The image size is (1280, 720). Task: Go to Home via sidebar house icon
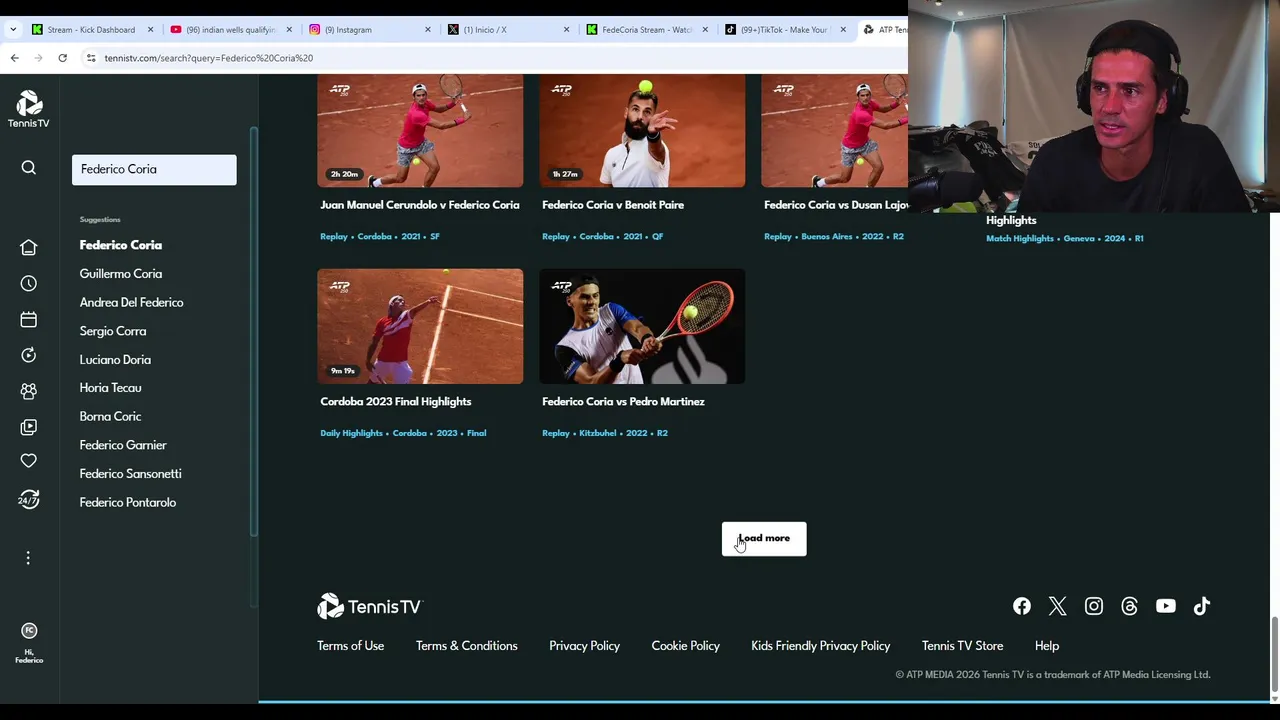tap(29, 247)
